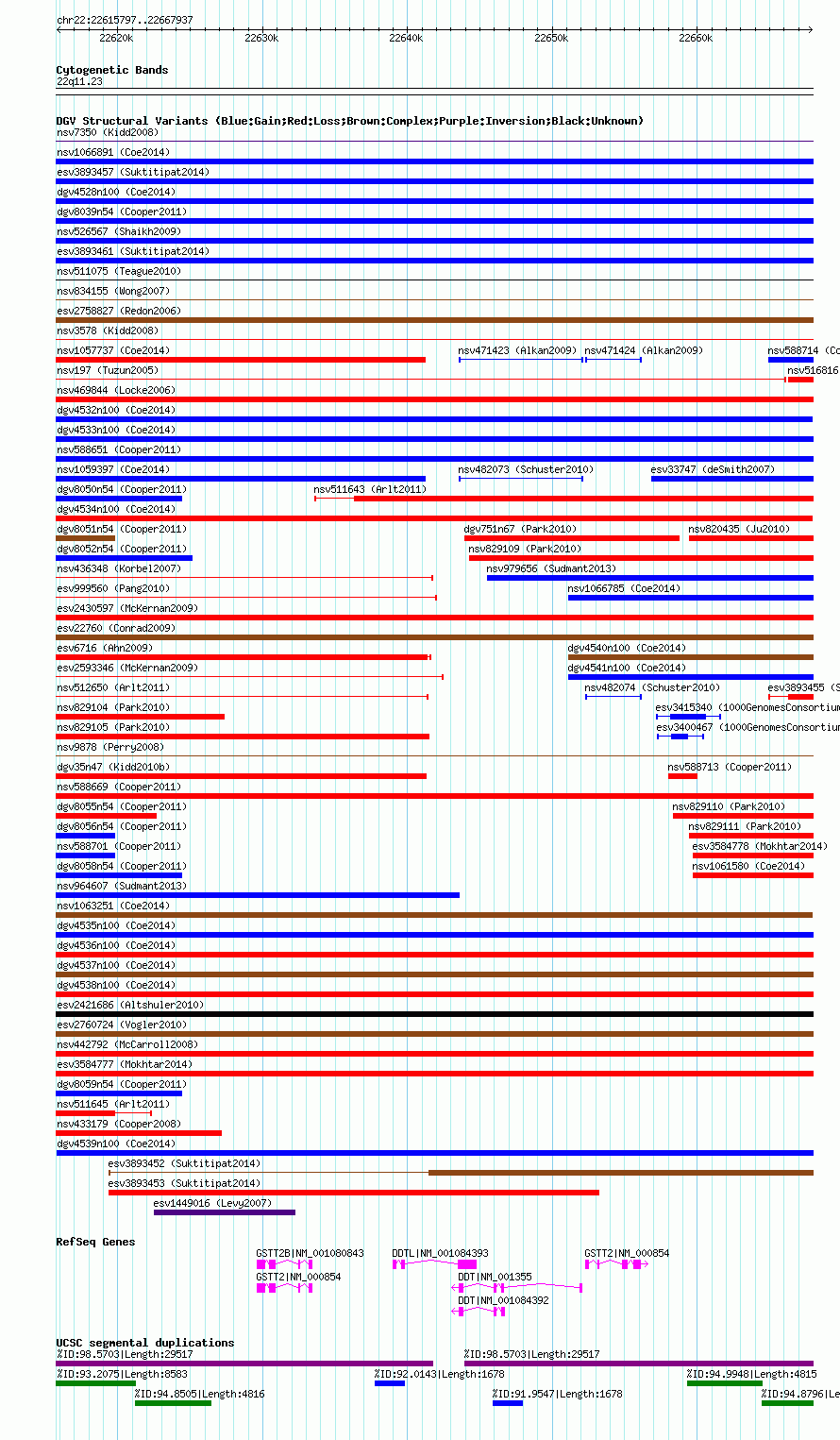Click nsv482073 (Schuster2010) label
This screenshot has width=840, height=1440.
526,469
